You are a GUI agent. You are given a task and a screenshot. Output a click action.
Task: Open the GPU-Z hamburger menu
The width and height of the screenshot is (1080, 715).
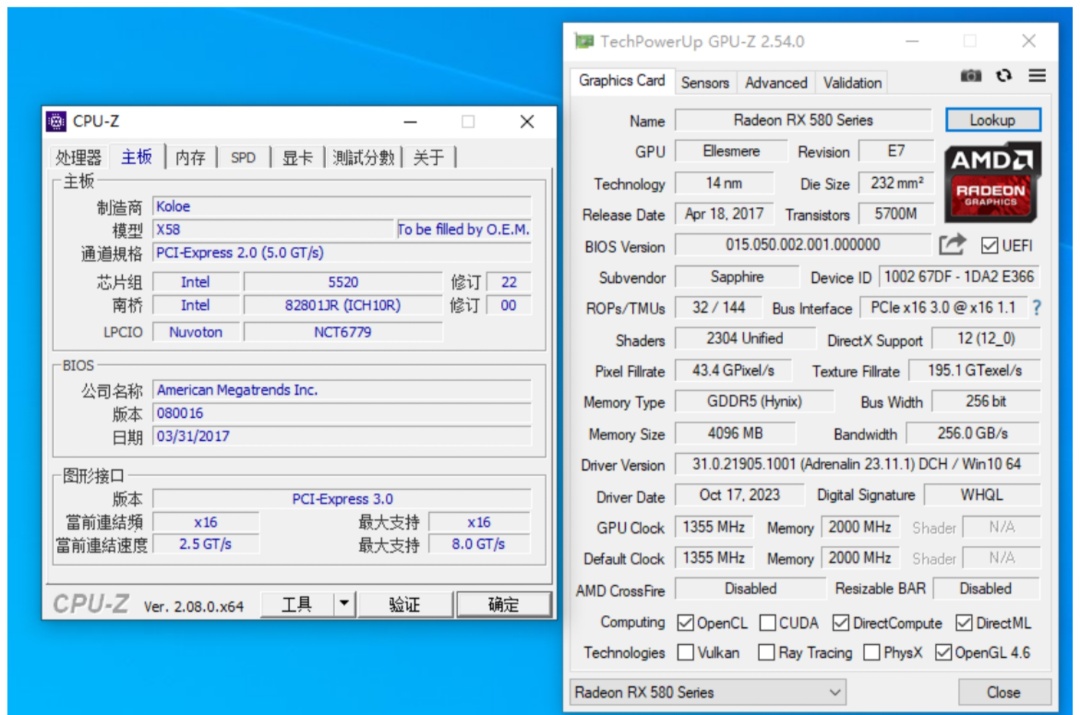pyautogui.click(x=1037, y=76)
